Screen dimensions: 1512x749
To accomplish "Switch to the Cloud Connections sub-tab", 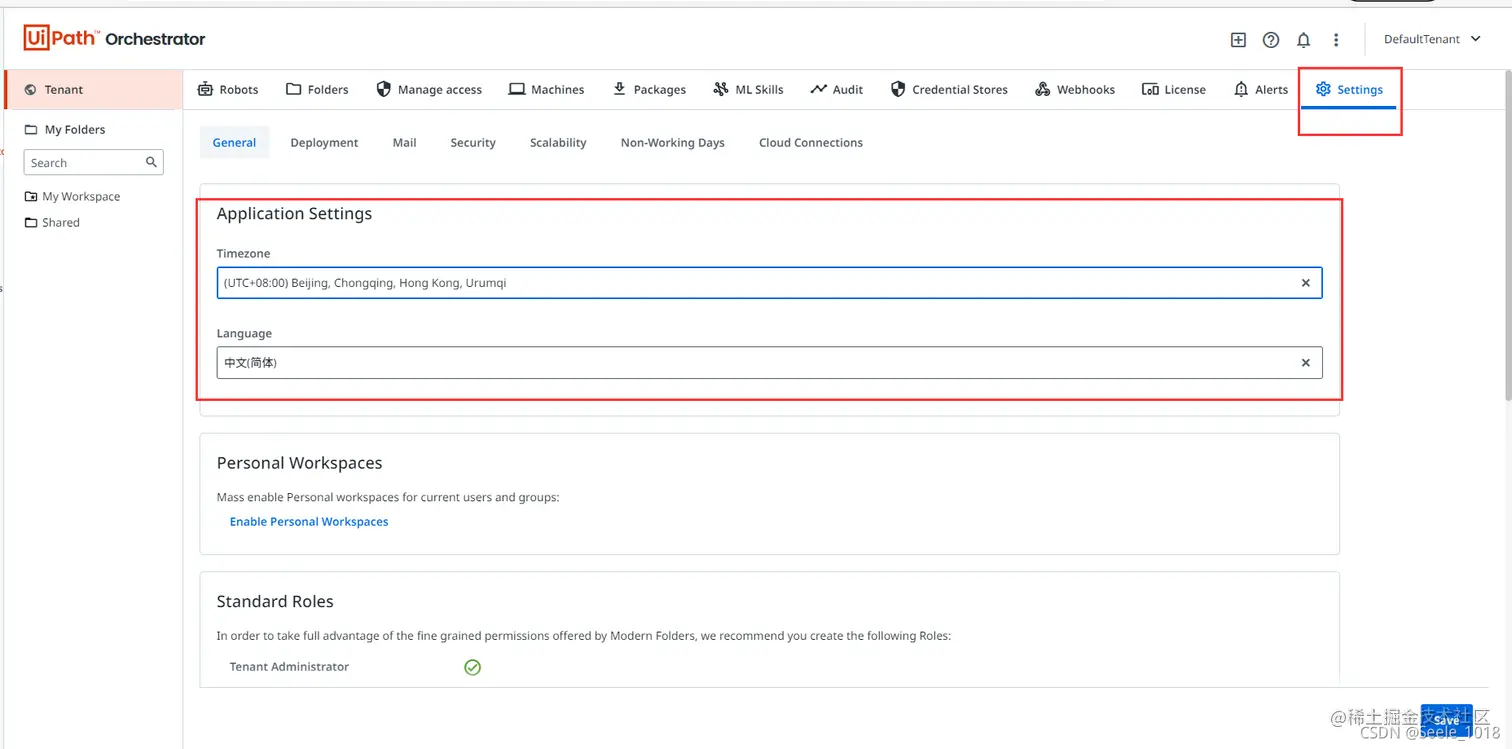I will coord(811,143).
